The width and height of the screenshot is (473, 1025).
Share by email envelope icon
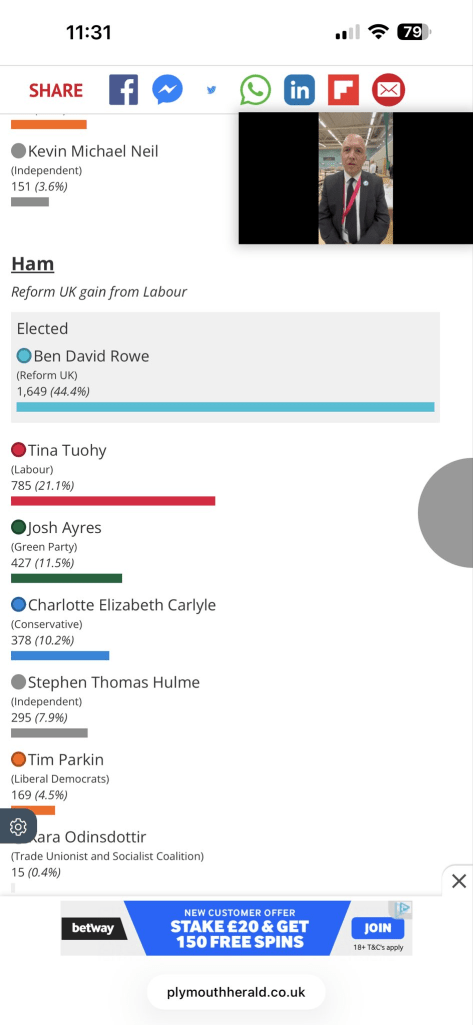(x=388, y=90)
